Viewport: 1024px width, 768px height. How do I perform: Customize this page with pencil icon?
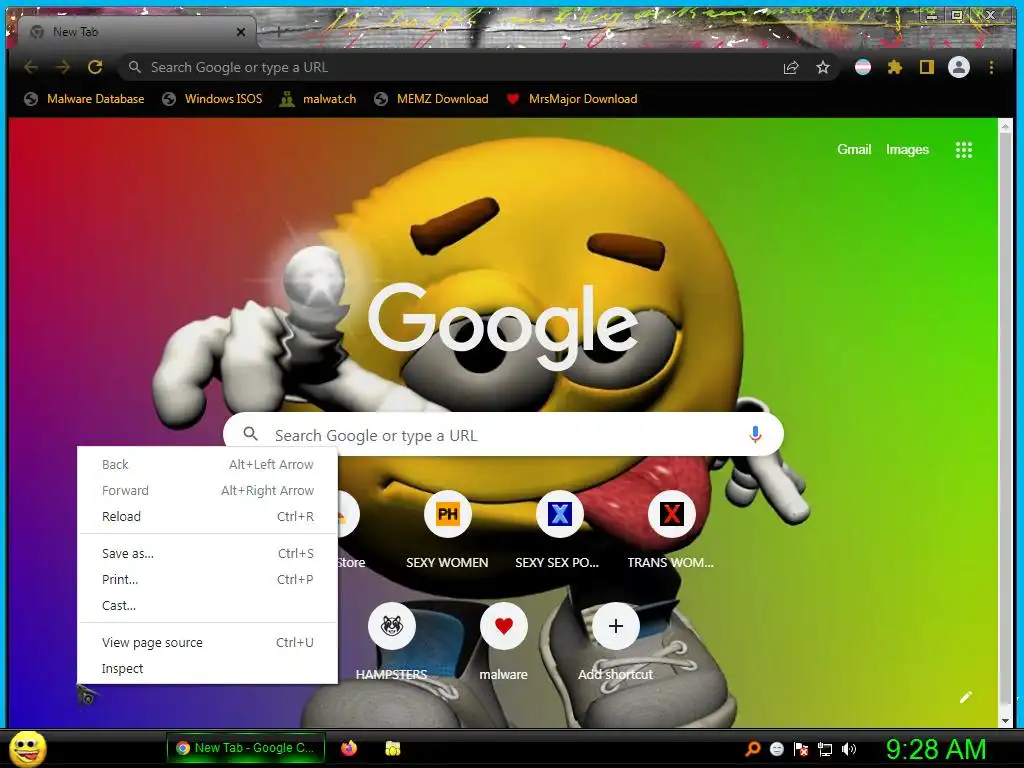coord(966,697)
